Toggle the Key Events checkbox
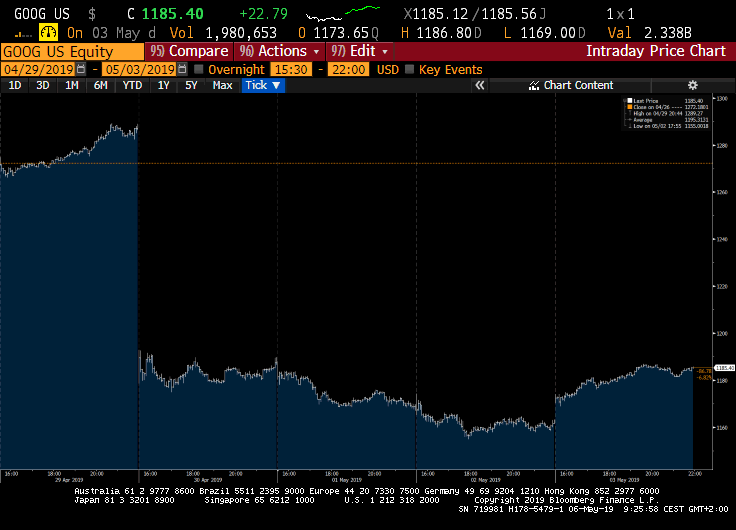Image resolution: width=736 pixels, height=530 pixels. (409, 69)
